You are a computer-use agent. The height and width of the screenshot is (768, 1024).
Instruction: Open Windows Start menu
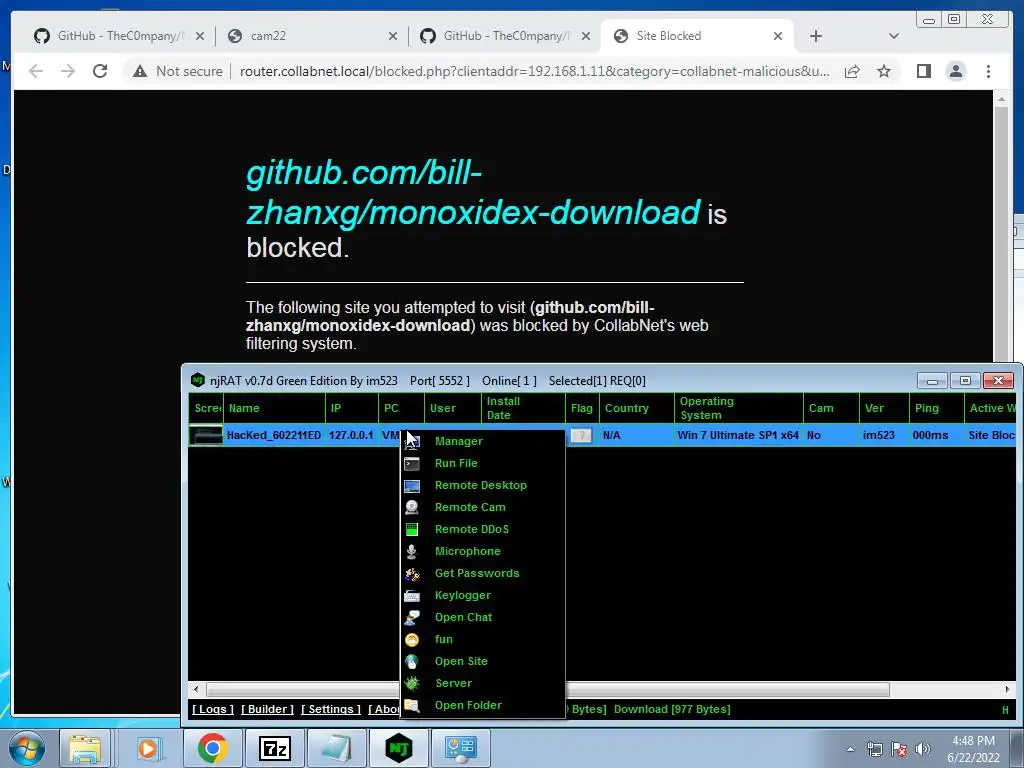27,748
